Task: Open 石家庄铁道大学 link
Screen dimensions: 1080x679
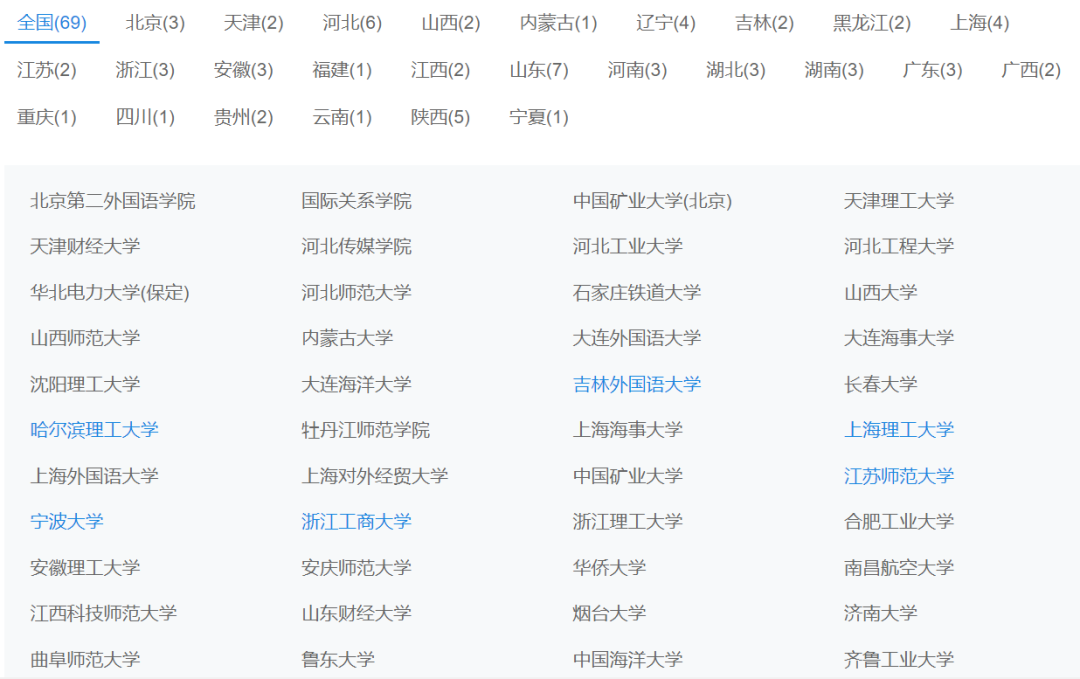Action: tap(637, 293)
